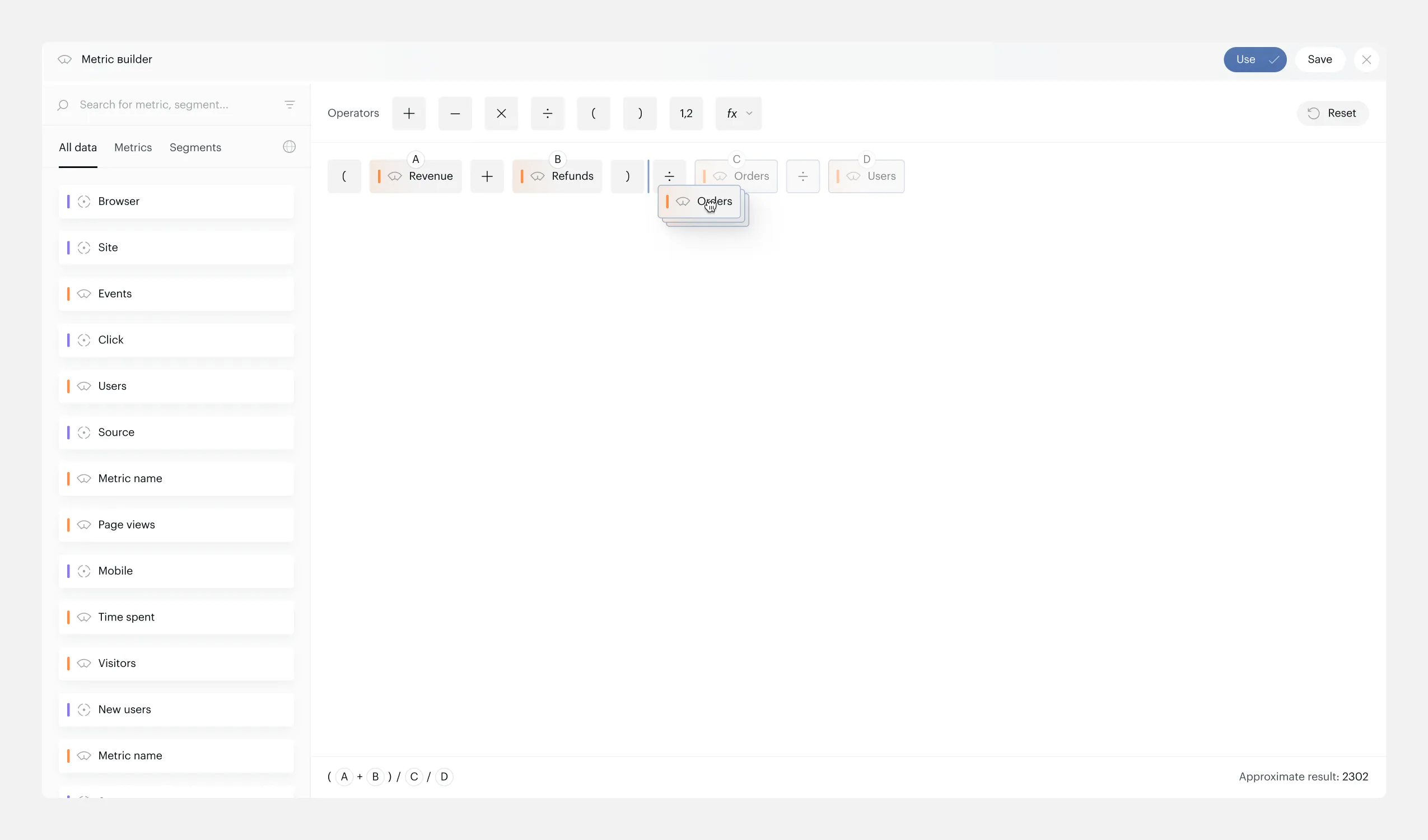Select the Time spent metric
Viewport: 1428px width, 840px height.
[176, 617]
